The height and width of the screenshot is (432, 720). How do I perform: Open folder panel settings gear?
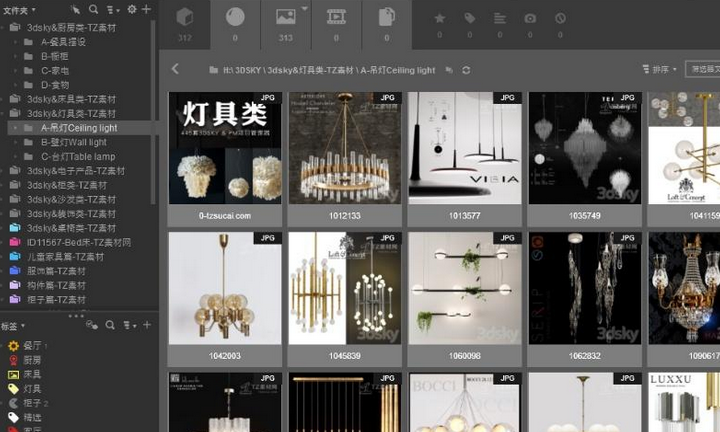point(132,9)
